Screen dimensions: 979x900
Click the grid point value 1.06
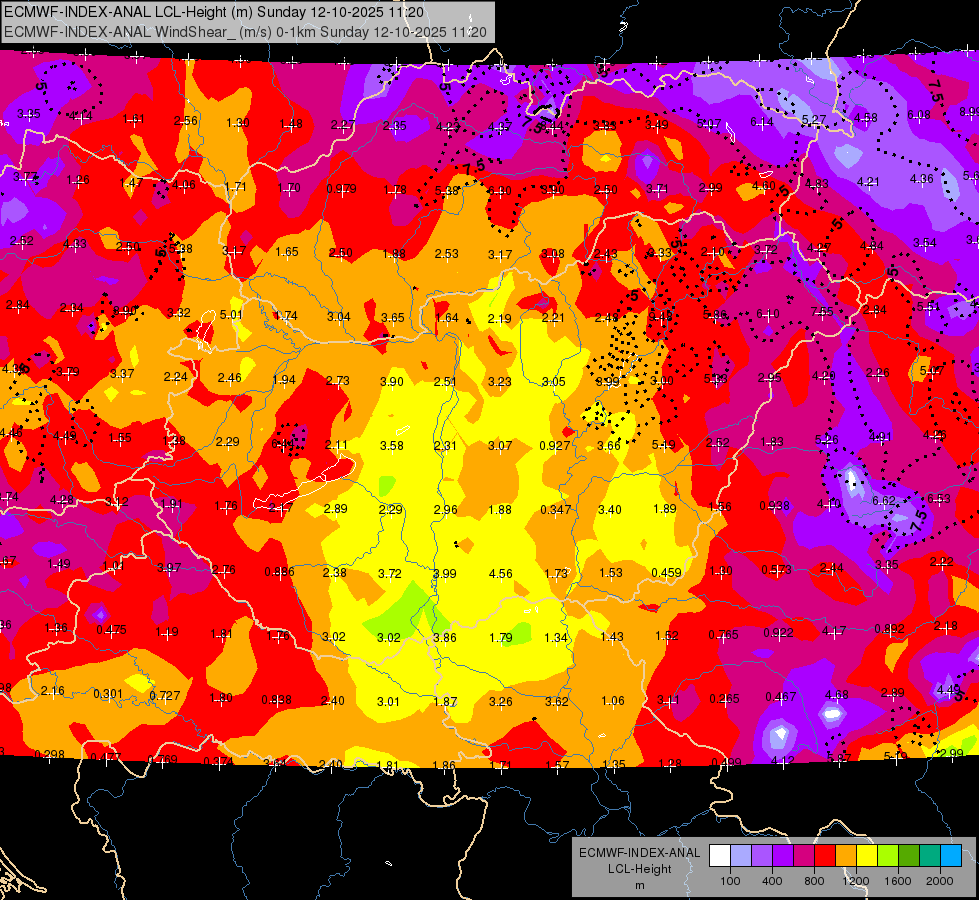[612, 701]
